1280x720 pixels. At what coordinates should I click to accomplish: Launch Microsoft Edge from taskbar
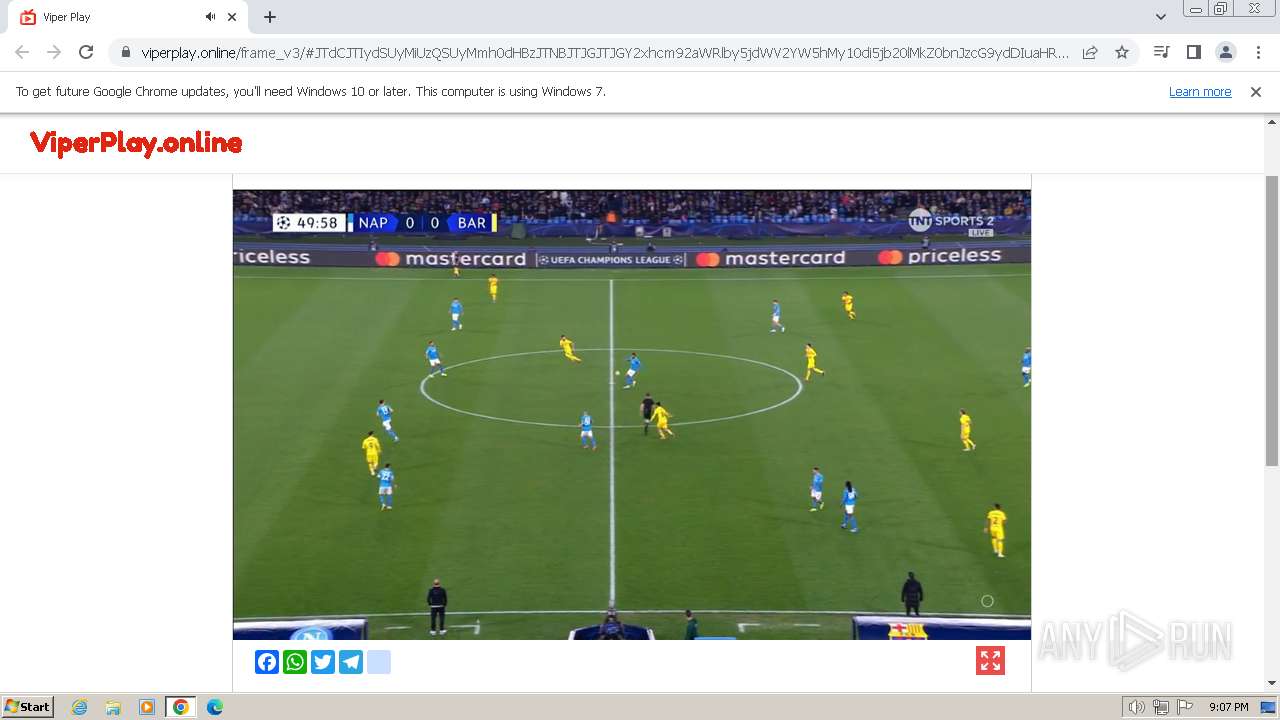tap(215, 707)
